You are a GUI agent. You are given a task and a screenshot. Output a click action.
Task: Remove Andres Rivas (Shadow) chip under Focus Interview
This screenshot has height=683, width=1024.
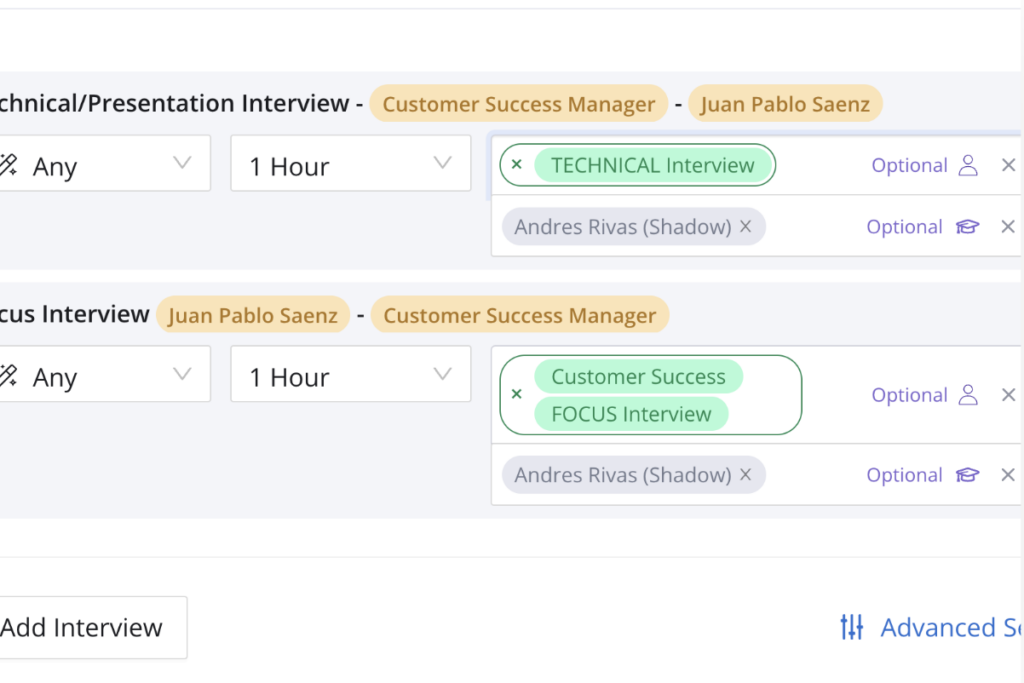[x=746, y=475]
